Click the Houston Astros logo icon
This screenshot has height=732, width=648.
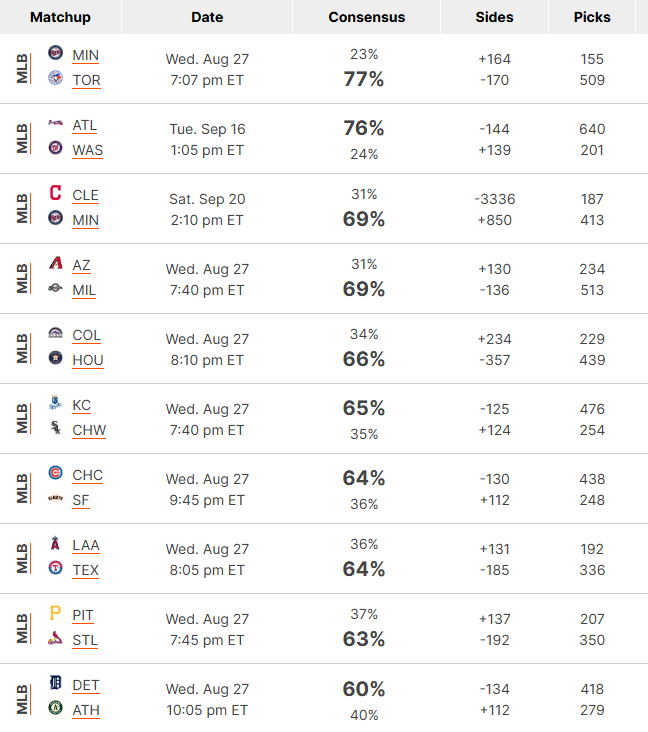click(56, 358)
